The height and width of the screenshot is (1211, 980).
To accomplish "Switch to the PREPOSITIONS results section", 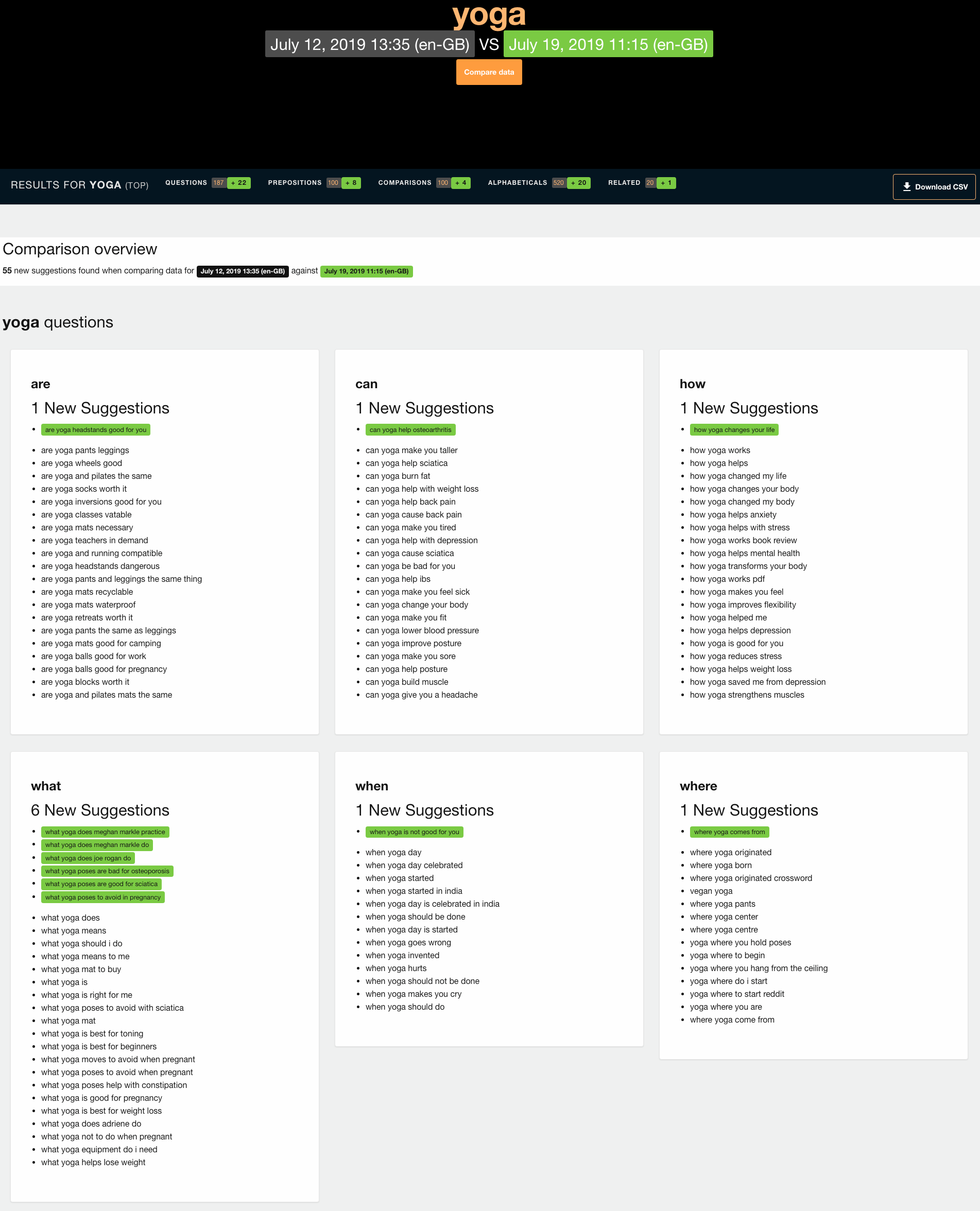I will pos(295,183).
